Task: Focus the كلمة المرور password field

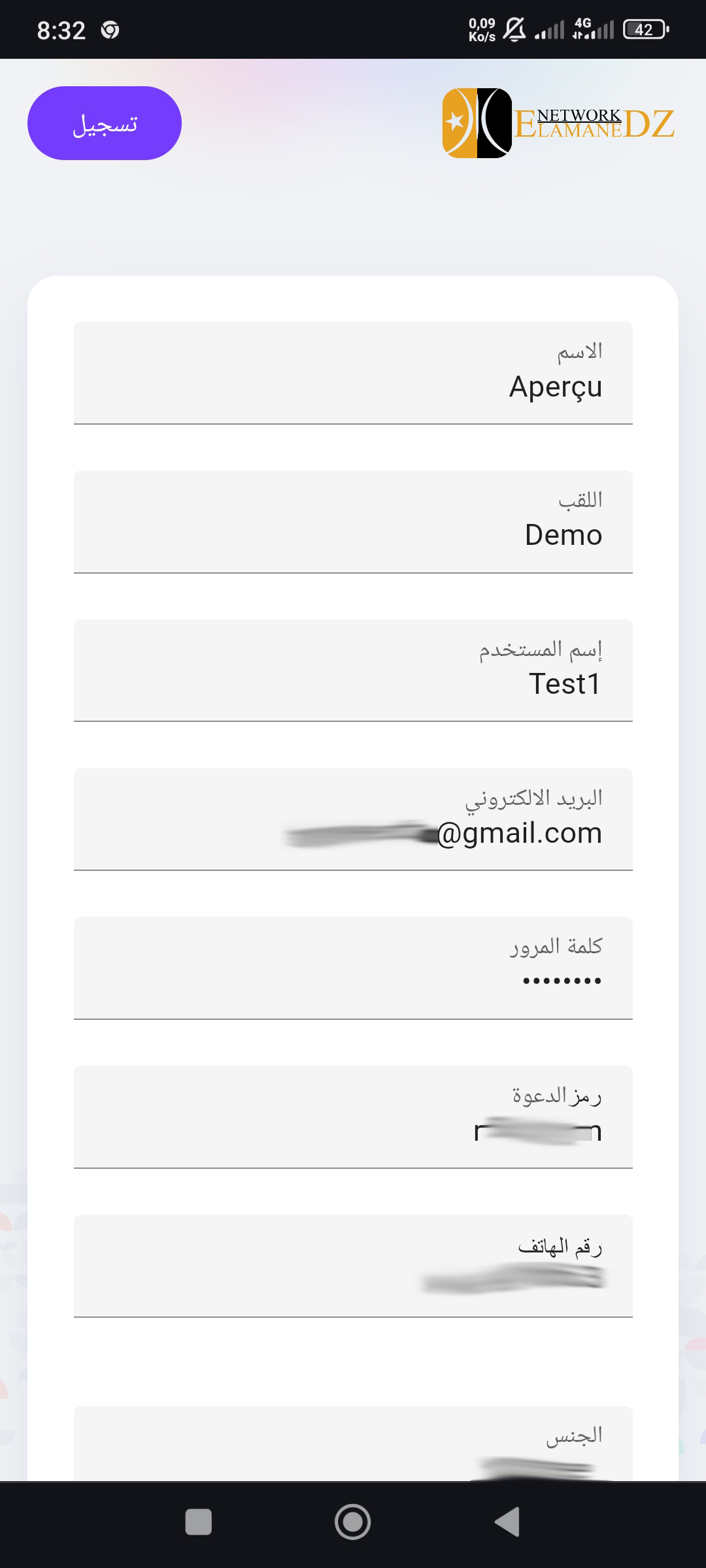Action: tap(353, 968)
